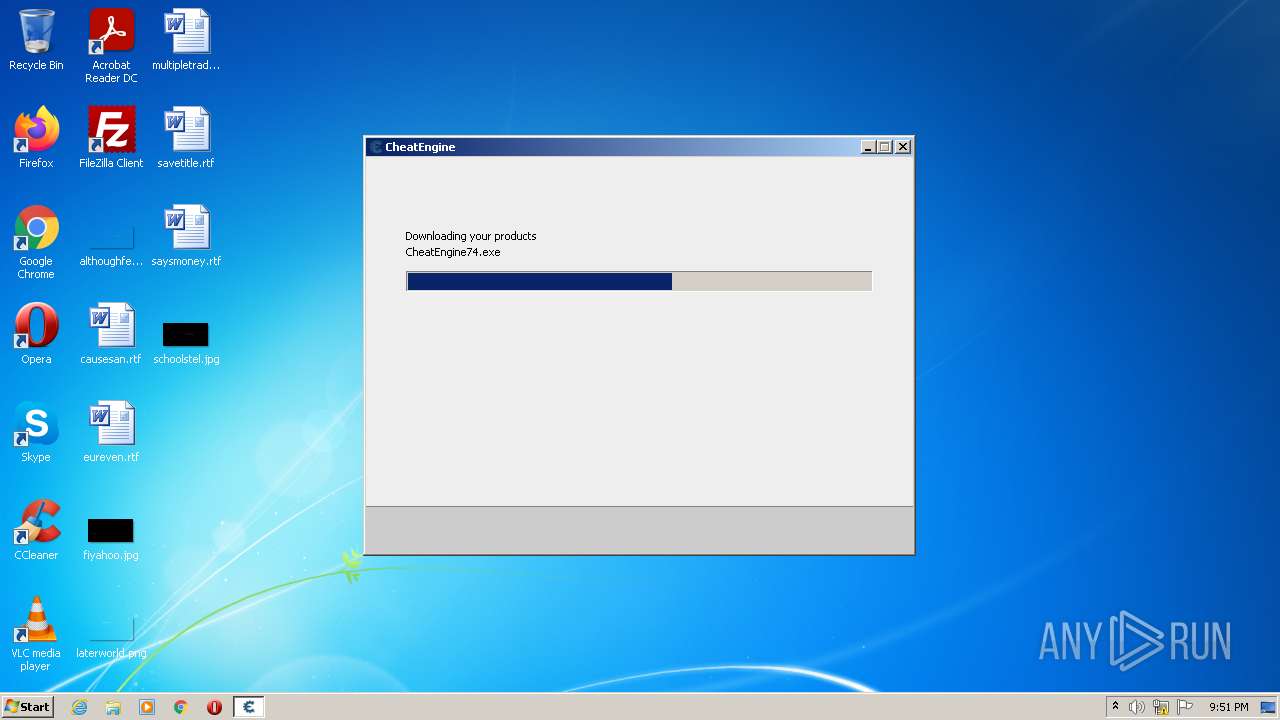Show hidden system tray icons
The height and width of the screenshot is (720, 1280).
(x=1115, y=707)
